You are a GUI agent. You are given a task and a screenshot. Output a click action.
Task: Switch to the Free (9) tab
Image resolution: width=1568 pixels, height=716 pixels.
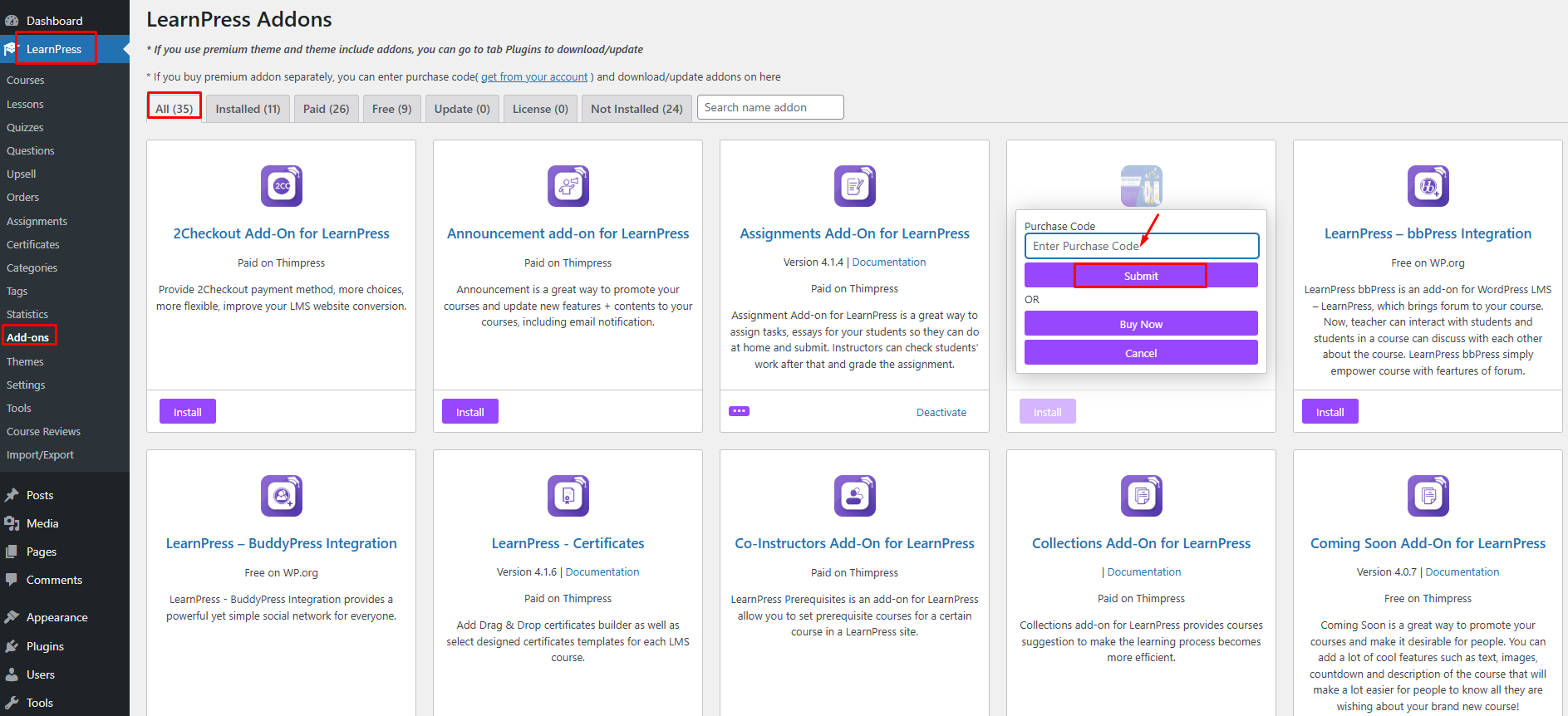pyautogui.click(x=391, y=109)
